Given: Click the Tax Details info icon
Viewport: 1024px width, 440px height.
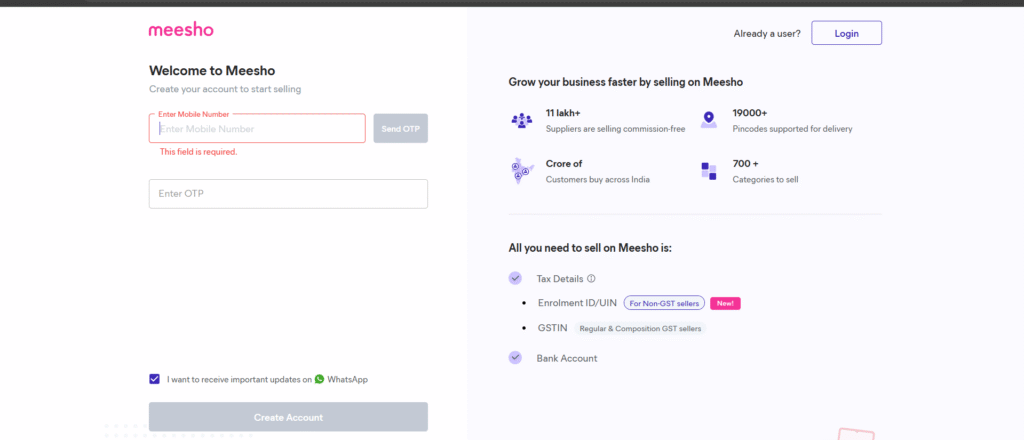Looking at the screenshot, I should 591,279.
